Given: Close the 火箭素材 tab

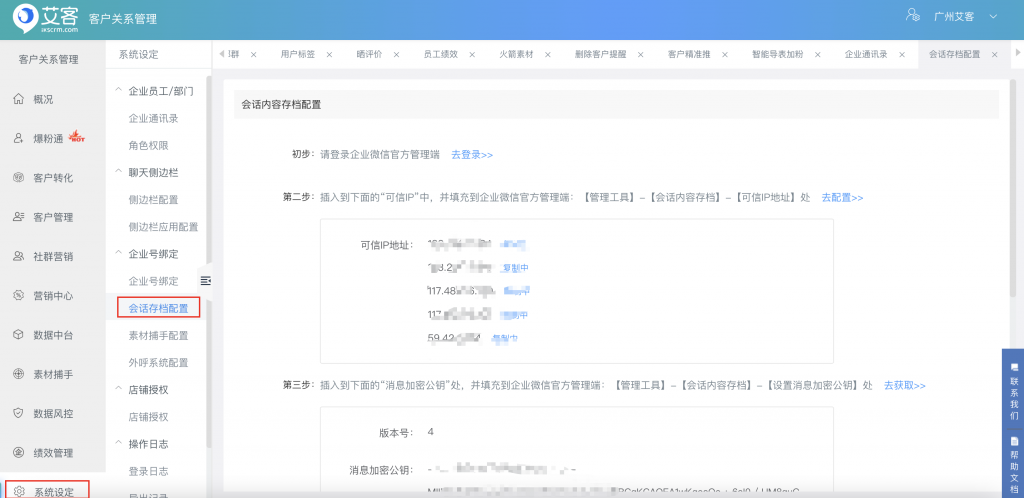Looking at the screenshot, I should pos(547,54).
